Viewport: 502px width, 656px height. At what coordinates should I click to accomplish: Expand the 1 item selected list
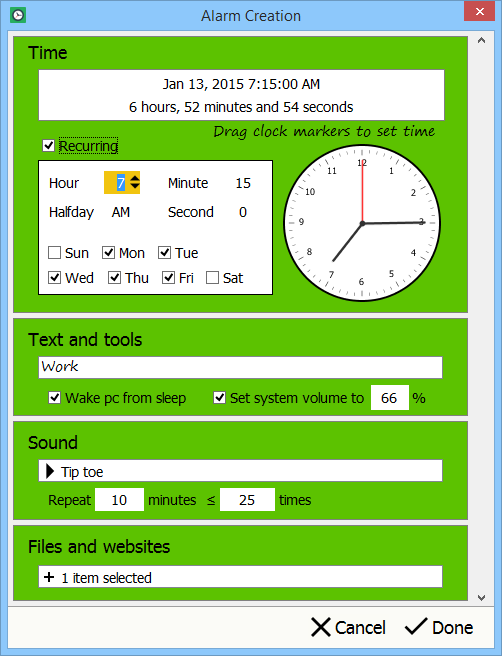tap(241, 577)
